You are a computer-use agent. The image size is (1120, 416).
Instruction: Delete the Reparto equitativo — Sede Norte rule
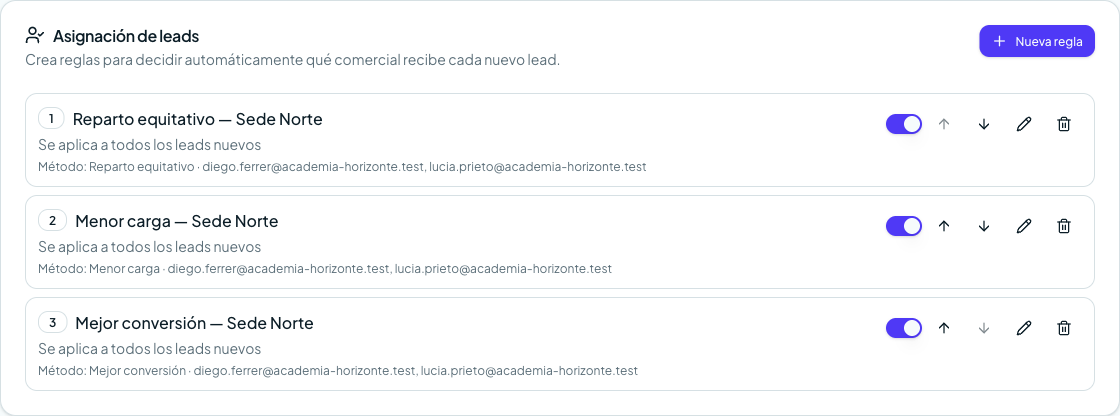1064,124
